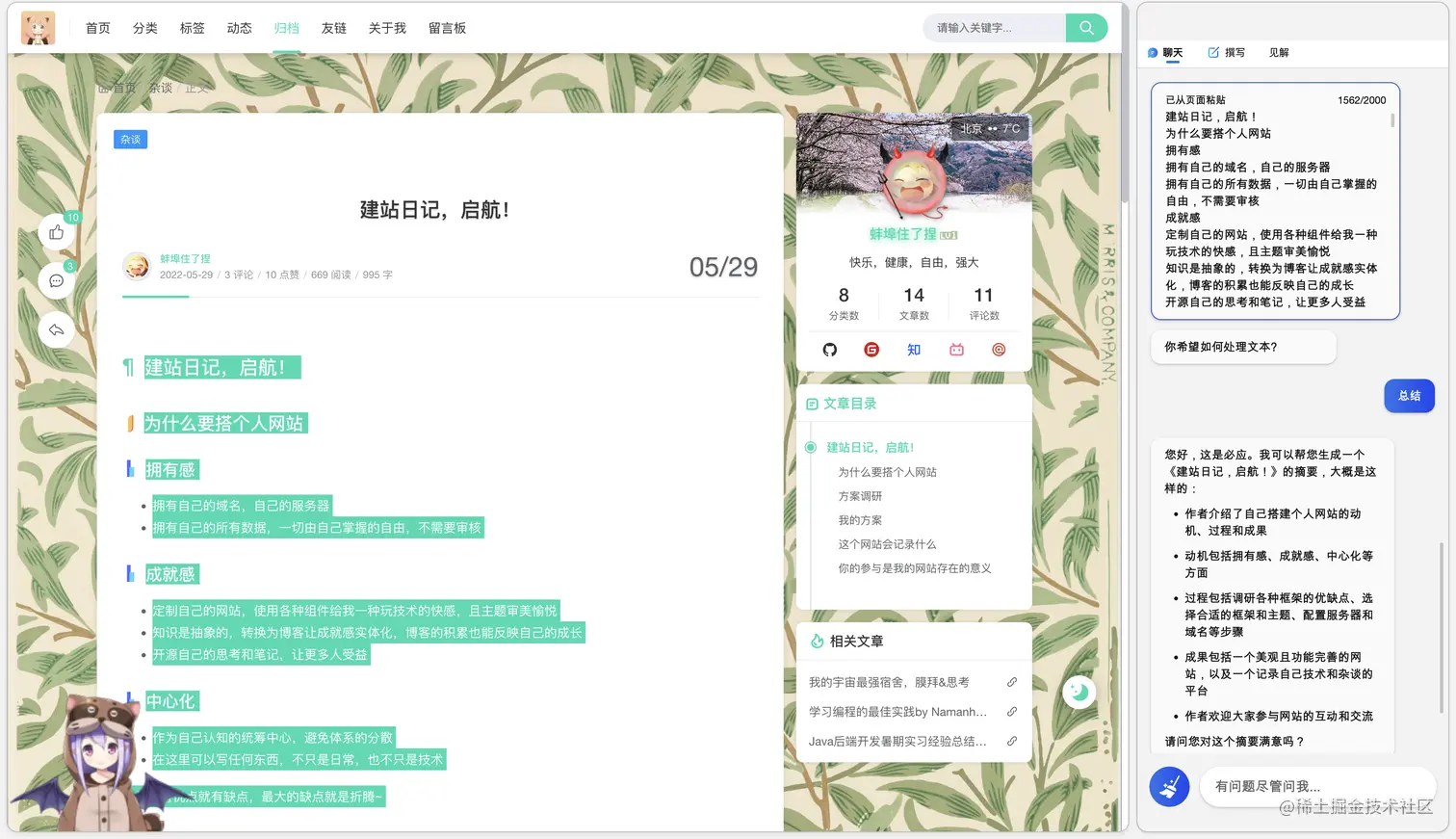This screenshot has width=1456, height=839.
Task: Click the AI assistant brush icon near chat input
Action: [1168, 786]
